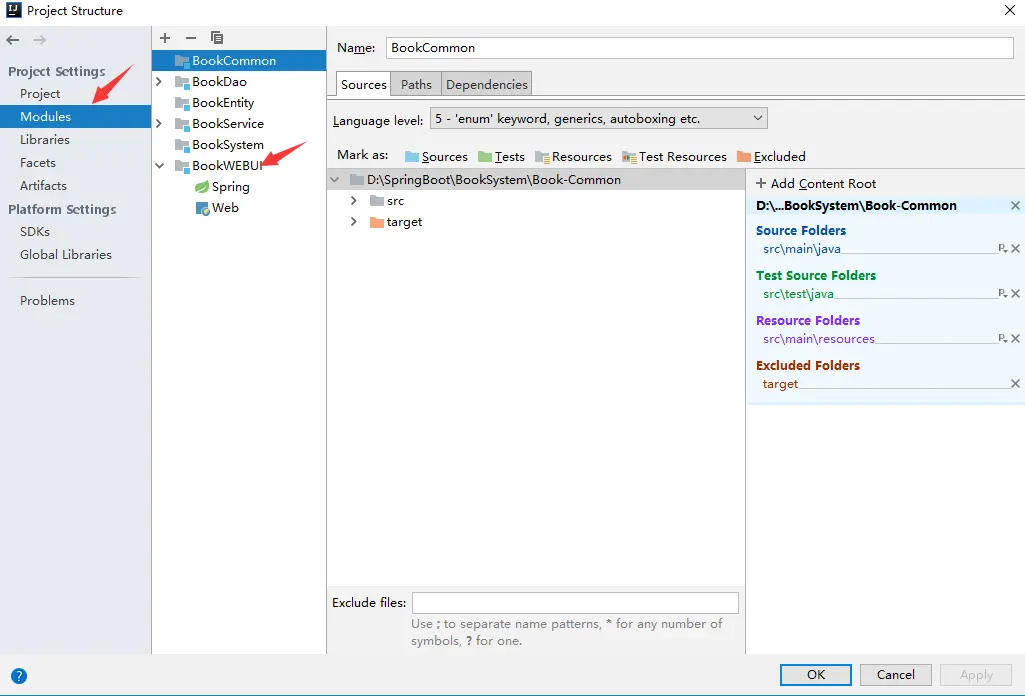
Task: Select the Web facet under BookWEBUI
Action: [x=217, y=208]
